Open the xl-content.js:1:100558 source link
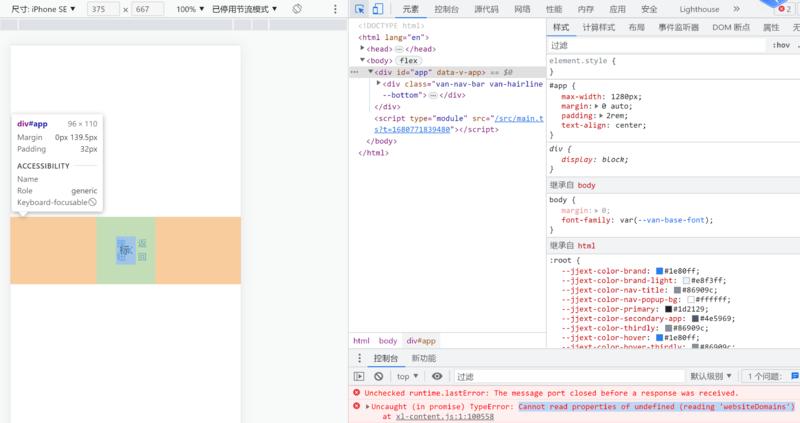The image size is (800, 423). (444, 416)
